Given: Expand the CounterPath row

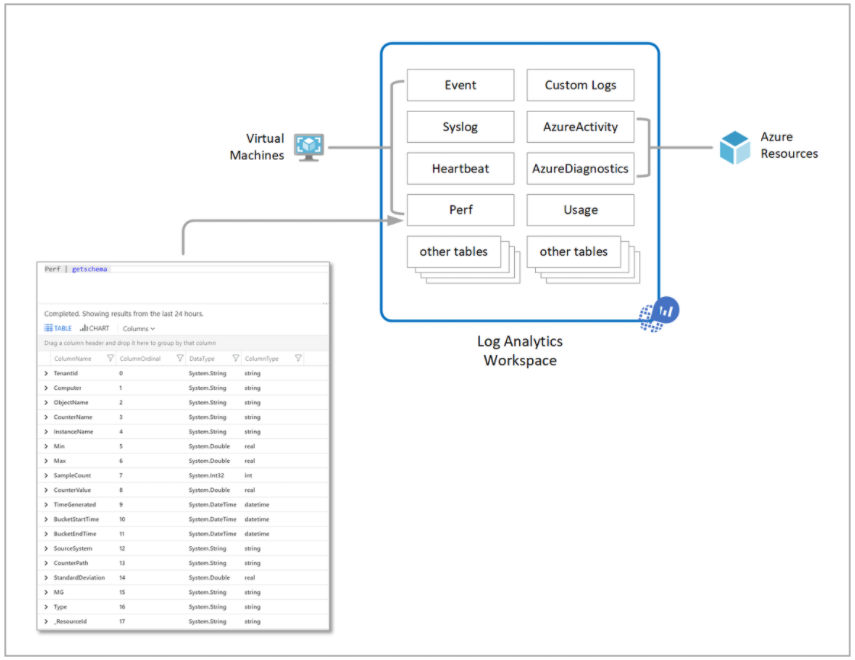Looking at the screenshot, I should tap(46, 563).
